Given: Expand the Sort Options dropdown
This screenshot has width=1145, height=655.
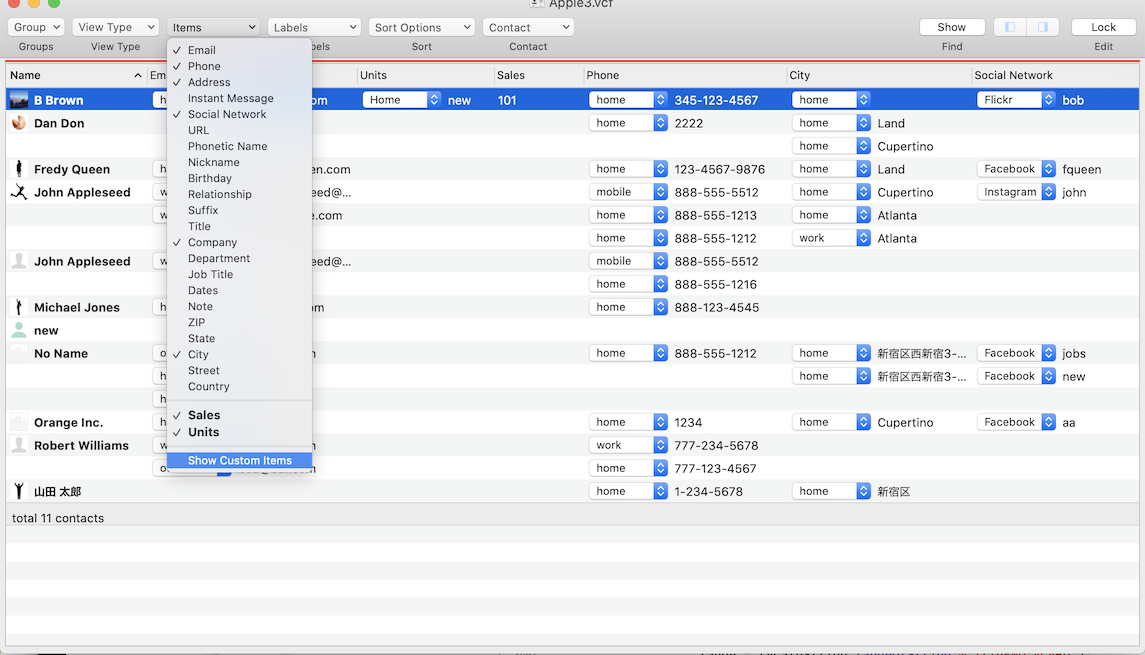Looking at the screenshot, I should (421, 27).
